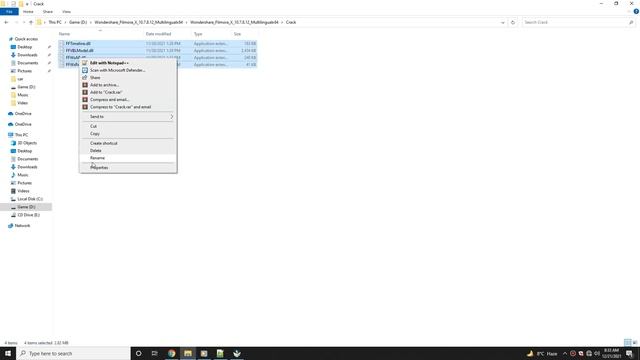Viewport: 640px width, 360px height.
Task: Select Cut from the context menu
Action: (93, 126)
